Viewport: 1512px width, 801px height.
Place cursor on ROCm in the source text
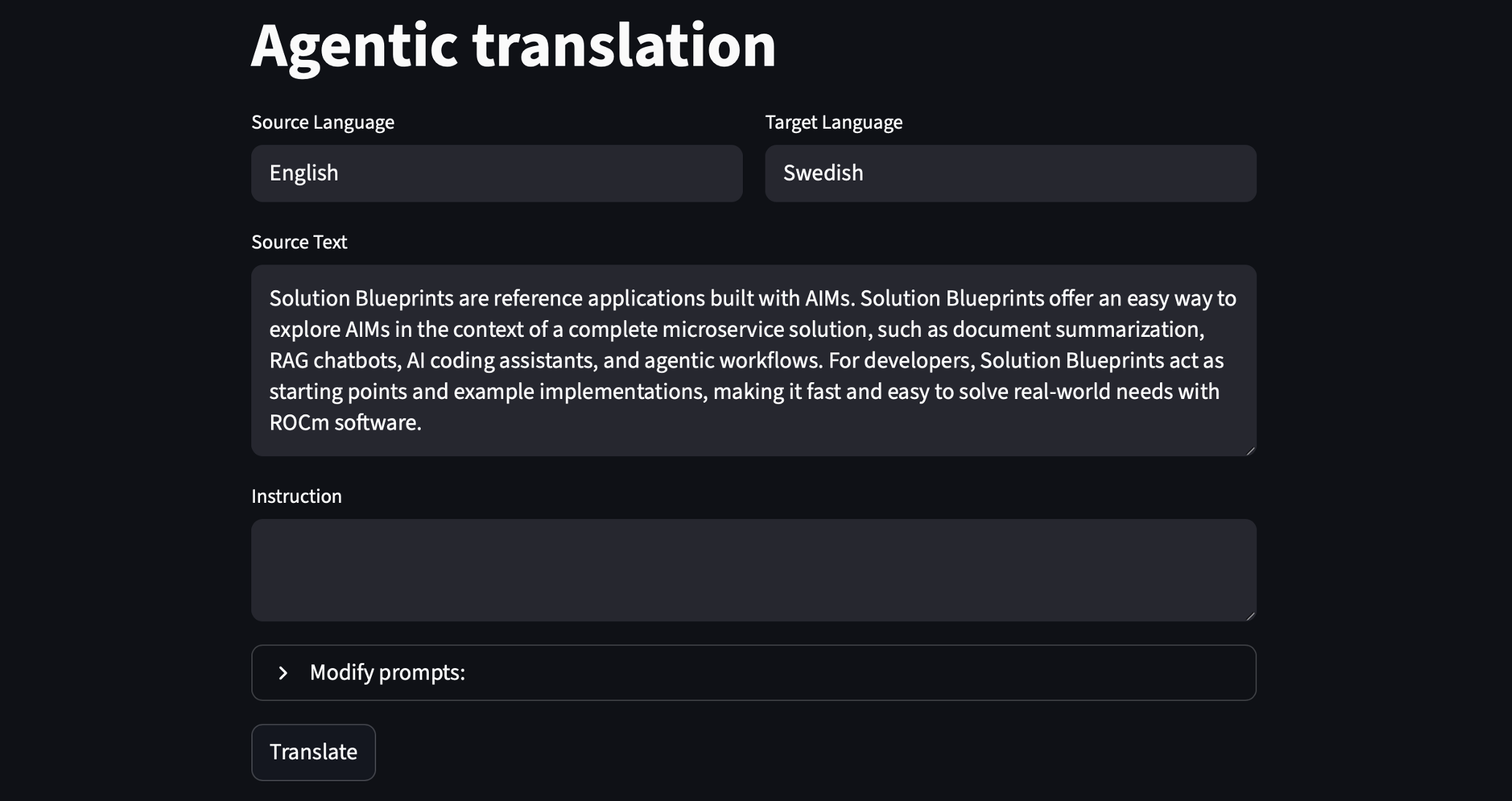click(299, 422)
